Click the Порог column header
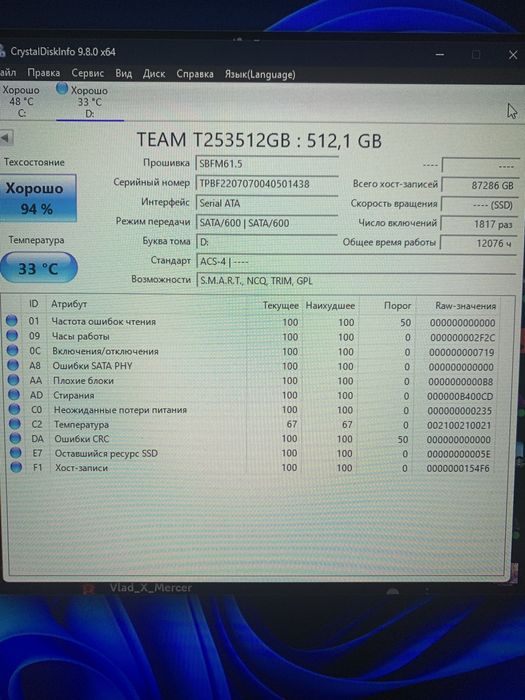The height and width of the screenshot is (700, 525). (x=397, y=306)
